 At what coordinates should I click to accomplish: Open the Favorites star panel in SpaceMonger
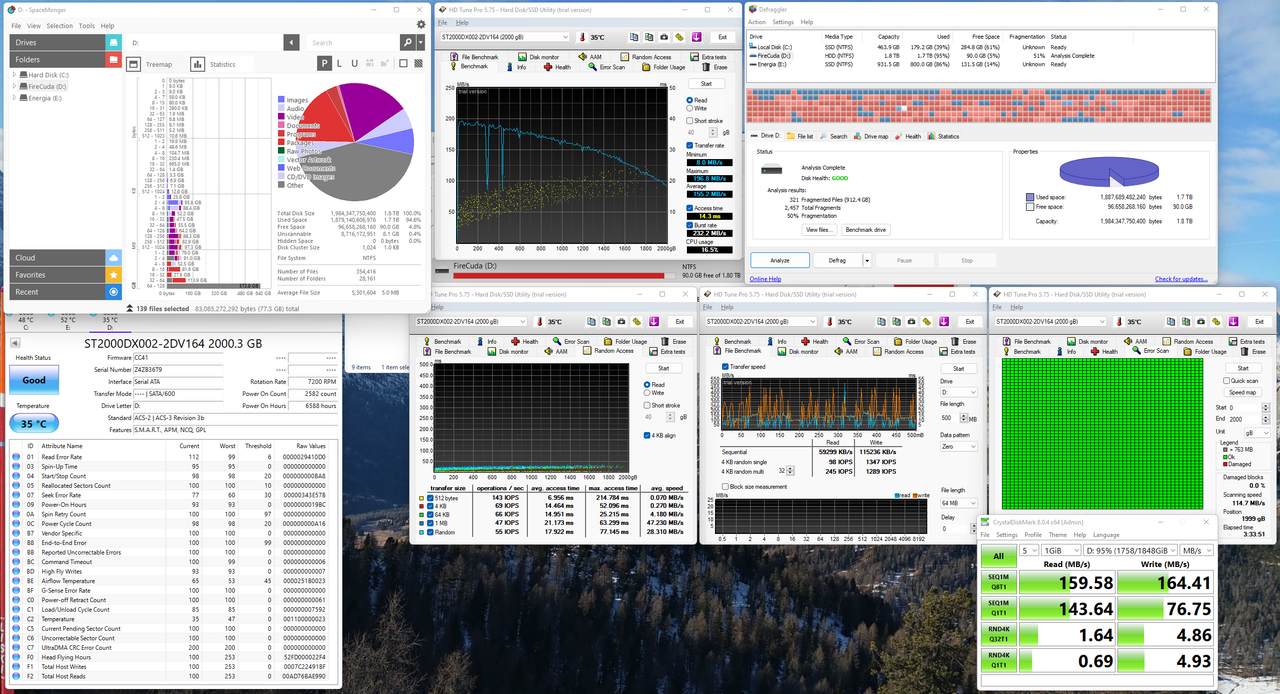[65, 274]
